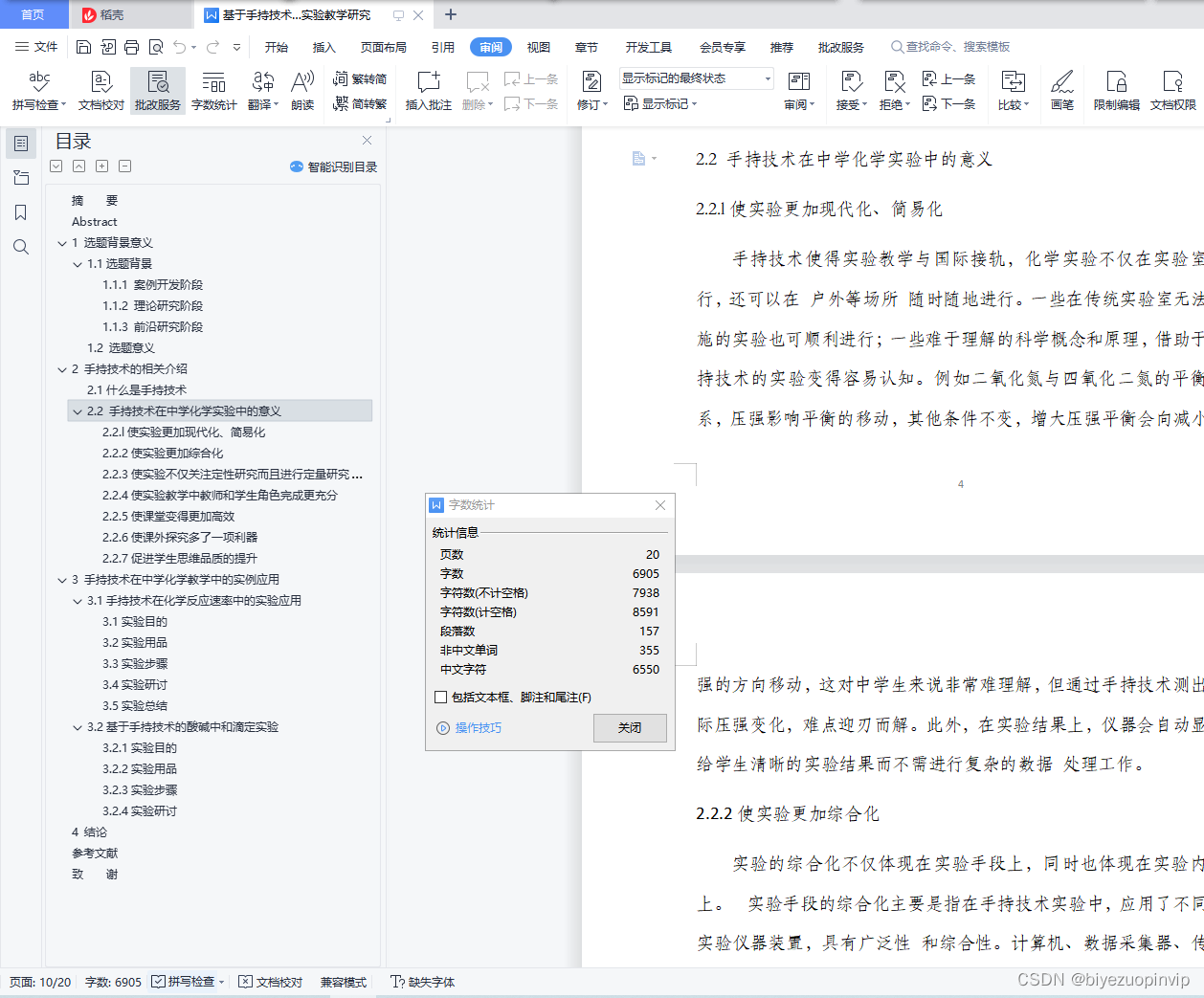Image resolution: width=1204 pixels, height=998 pixels.
Task: Switch to the 视图 ribbon tab
Action: (x=539, y=47)
